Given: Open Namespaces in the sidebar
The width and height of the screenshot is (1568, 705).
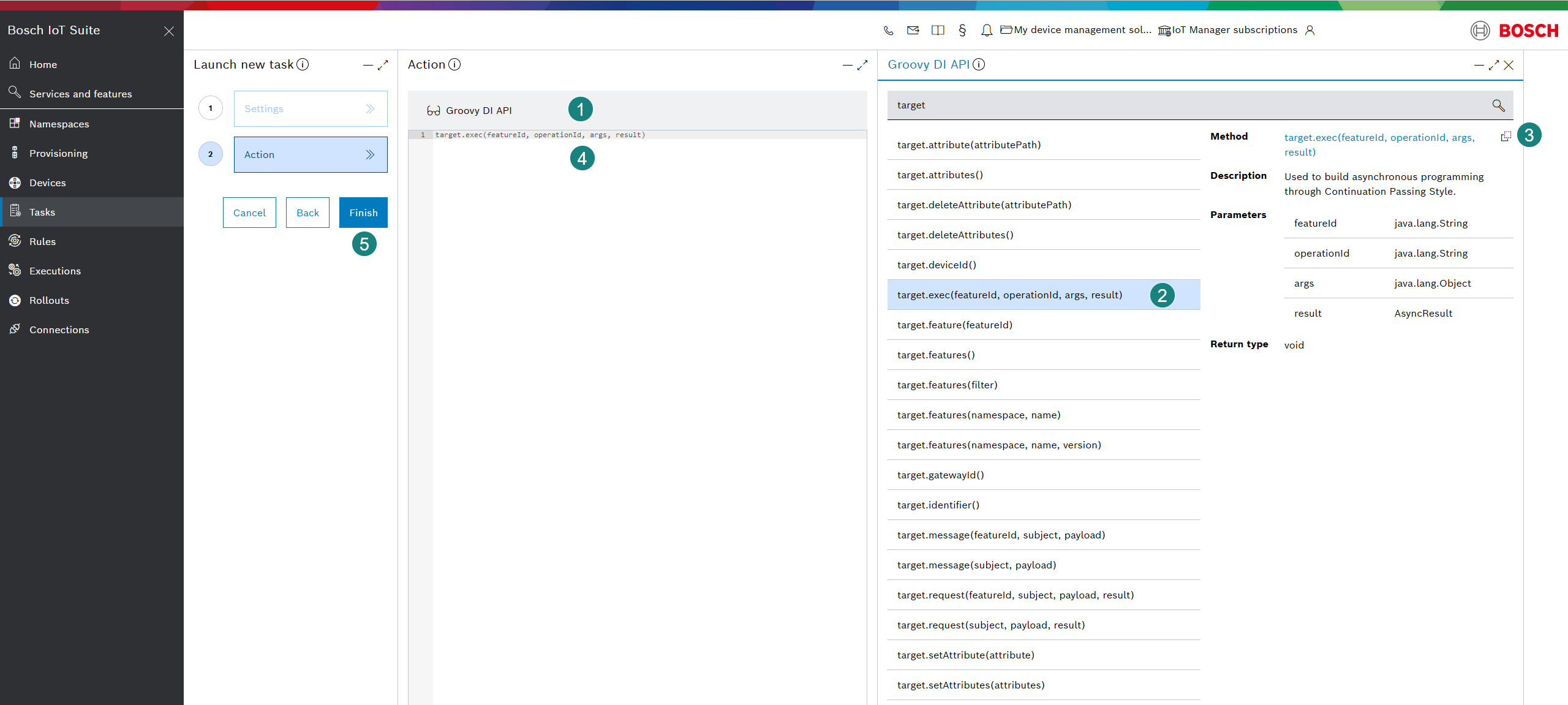Looking at the screenshot, I should coord(92,124).
